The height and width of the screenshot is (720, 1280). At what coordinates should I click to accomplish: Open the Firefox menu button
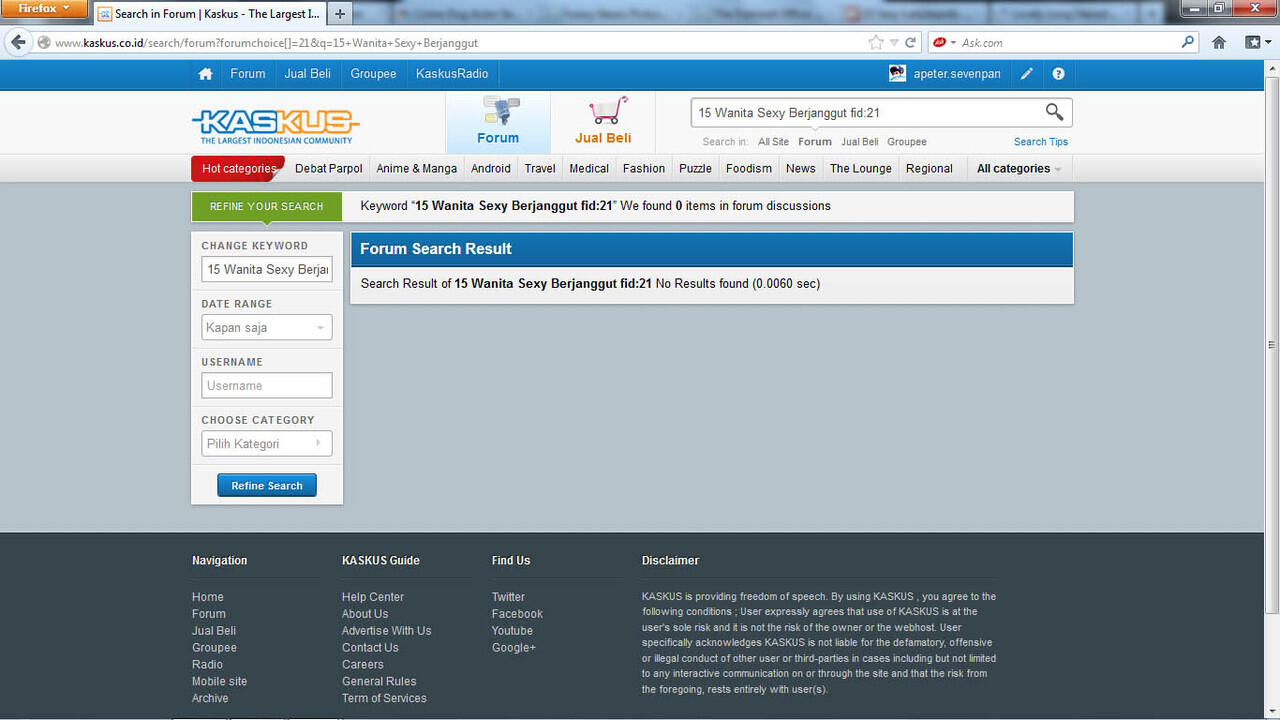point(45,8)
